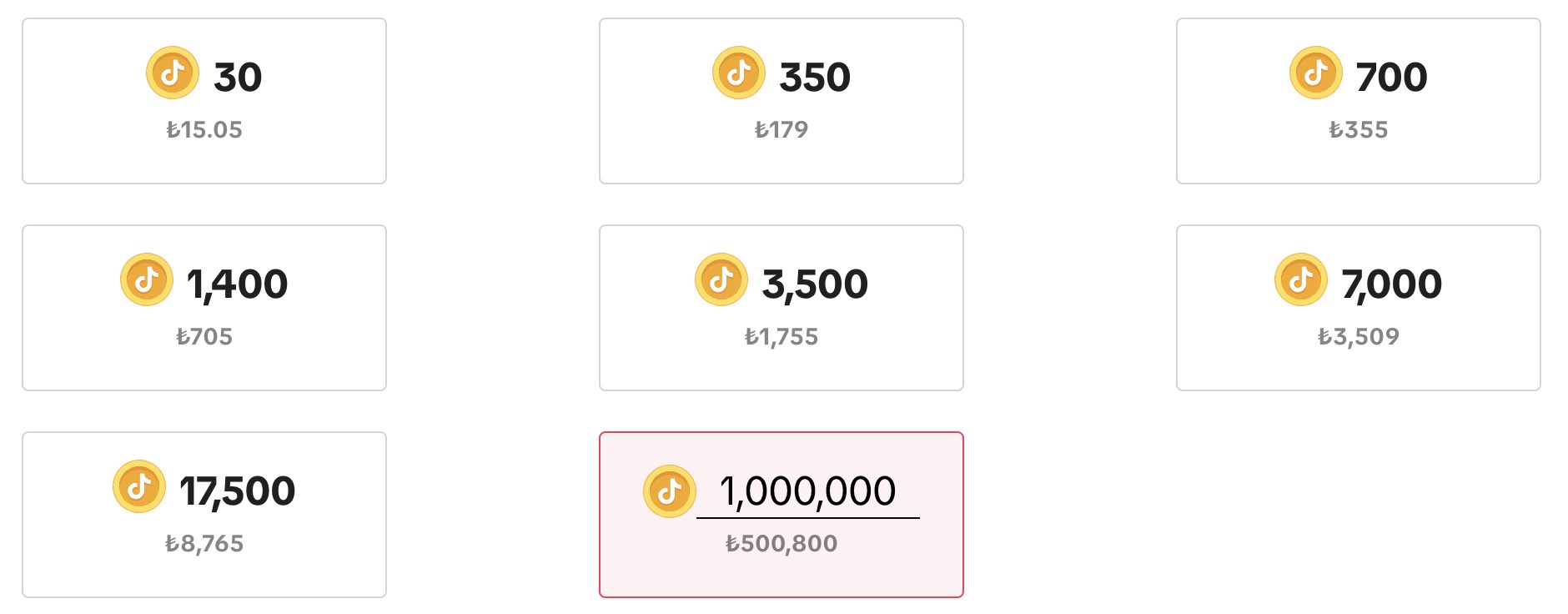This screenshot has height=614, width=1568.
Task: Click the coin icon beside 7,000
Action: point(1301,279)
